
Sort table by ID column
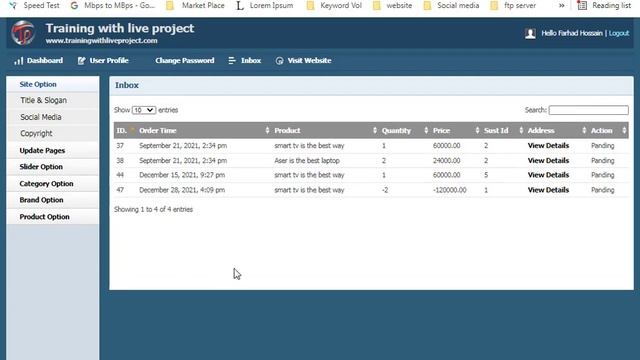124,131
